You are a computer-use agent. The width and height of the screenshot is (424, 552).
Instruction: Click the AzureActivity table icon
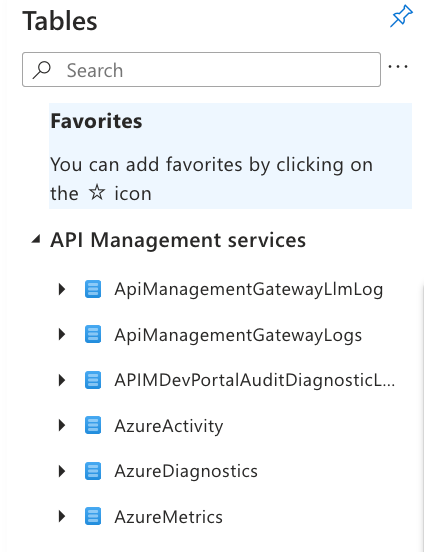click(x=93, y=425)
